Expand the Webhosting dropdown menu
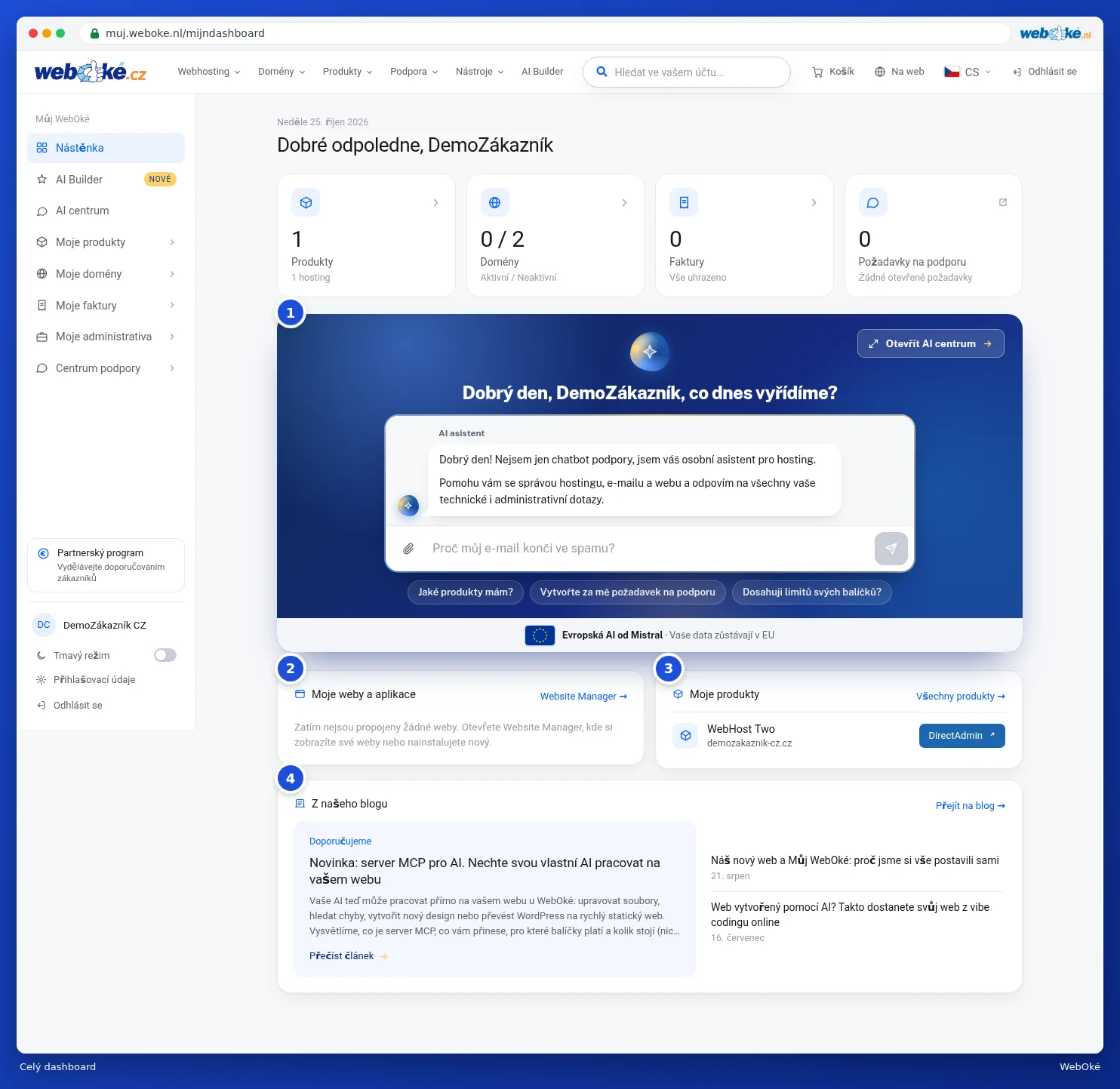 (x=209, y=72)
